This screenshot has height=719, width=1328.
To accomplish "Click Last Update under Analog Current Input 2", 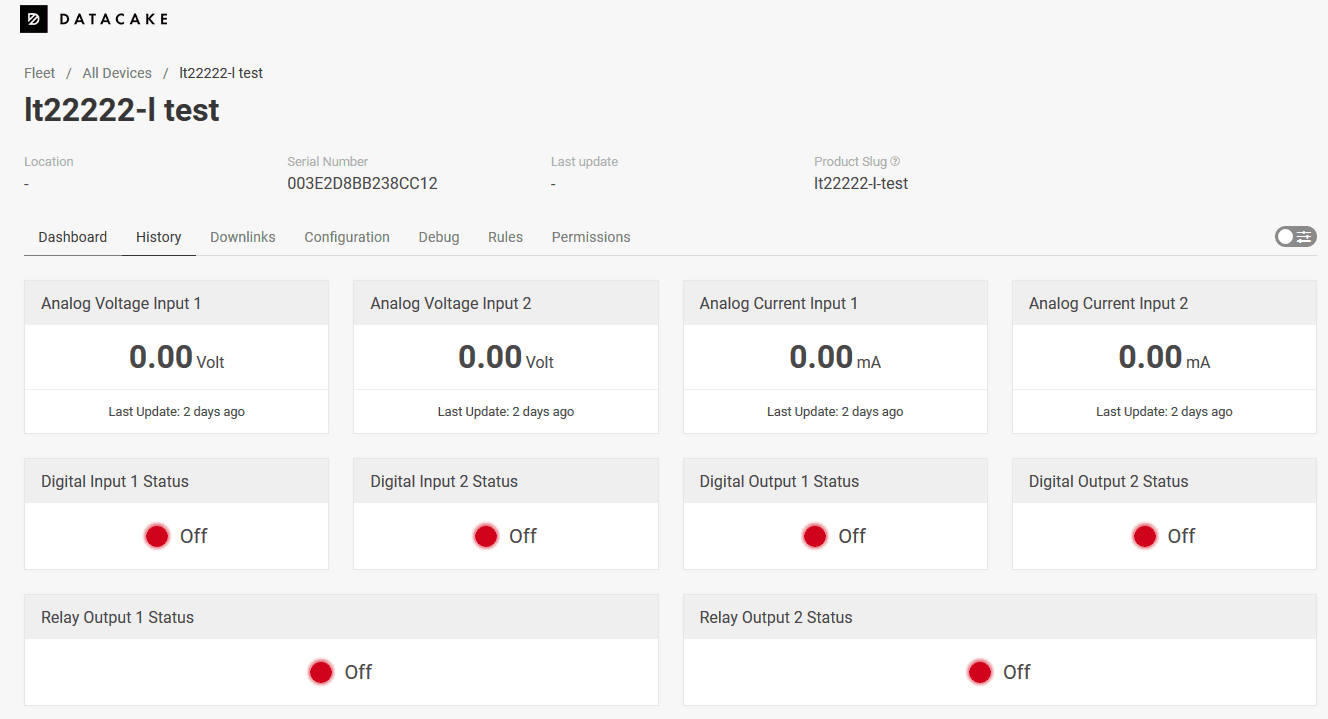I will (1164, 411).
